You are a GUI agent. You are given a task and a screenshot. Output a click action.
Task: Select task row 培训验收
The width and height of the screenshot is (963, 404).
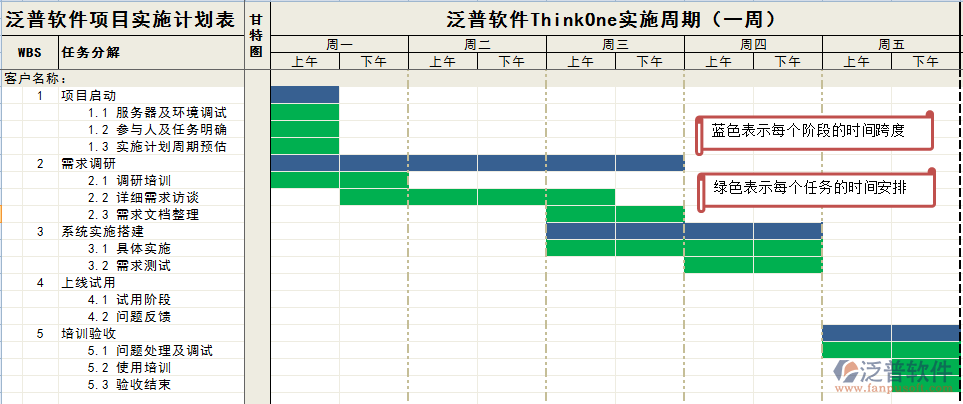(x=88, y=333)
